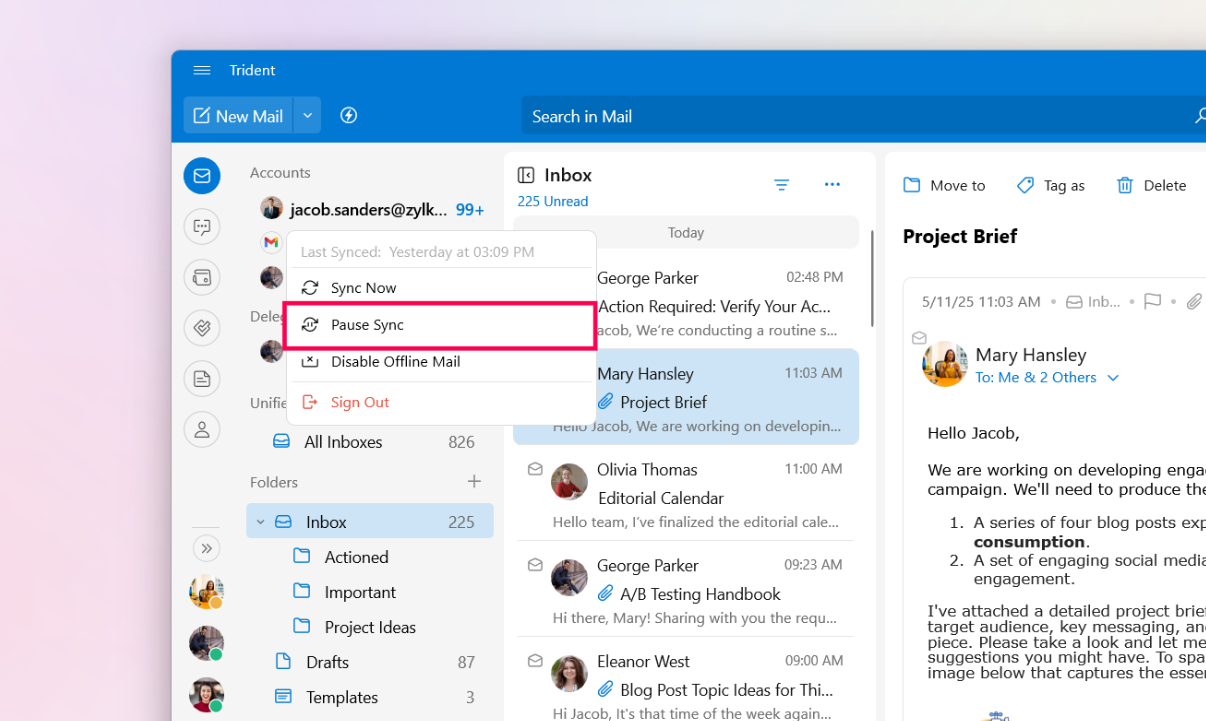Click Sign Out in the account menu
The height and width of the screenshot is (721, 1206).
[x=360, y=402]
